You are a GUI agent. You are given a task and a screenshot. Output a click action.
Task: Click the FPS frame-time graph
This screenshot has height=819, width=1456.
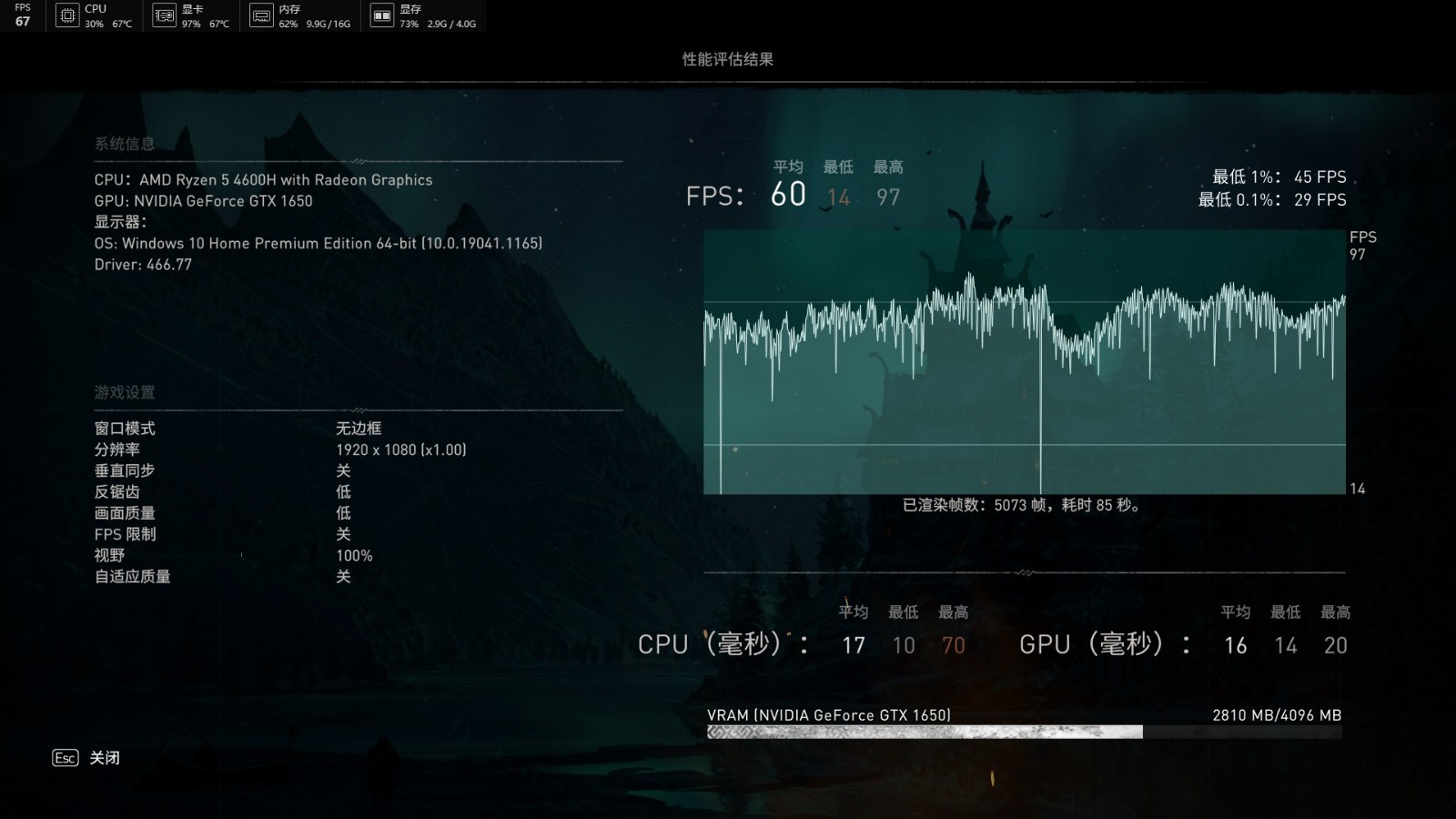coord(1025,362)
